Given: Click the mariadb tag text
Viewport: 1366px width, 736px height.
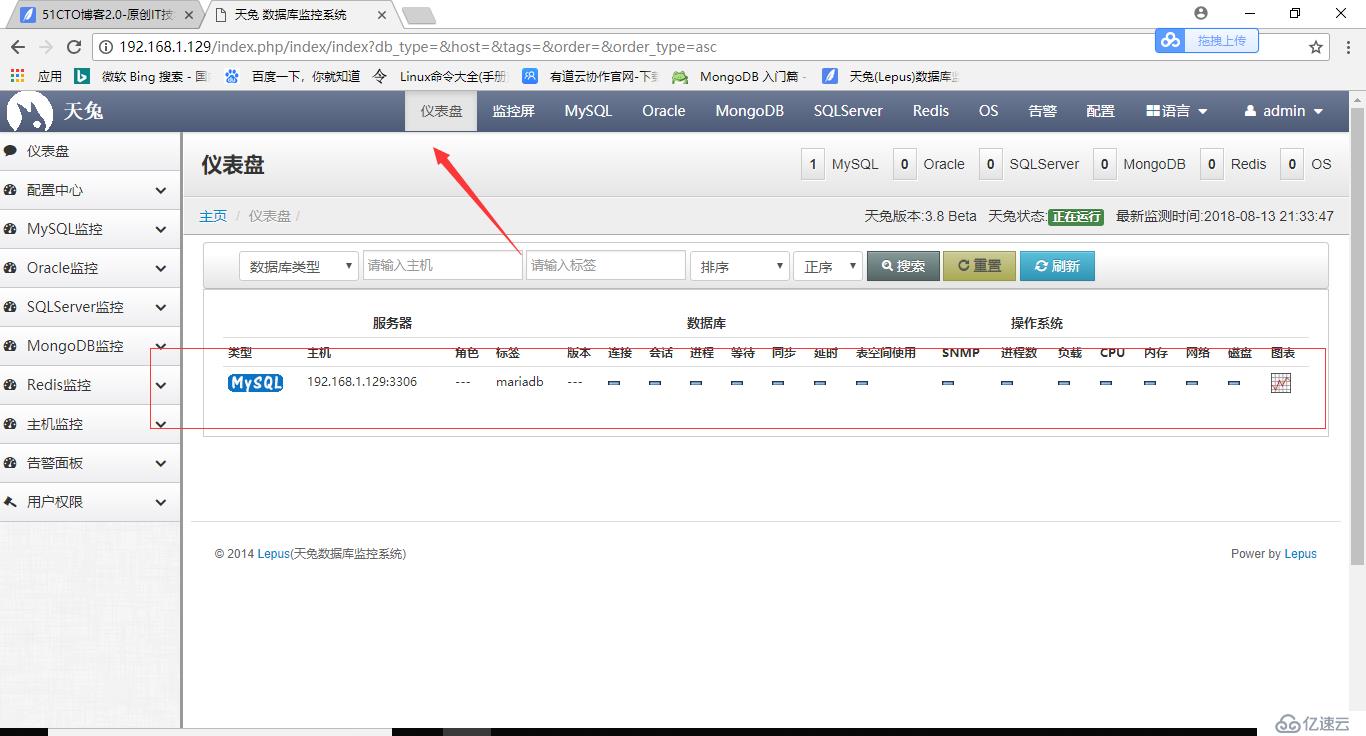Looking at the screenshot, I should [519, 382].
